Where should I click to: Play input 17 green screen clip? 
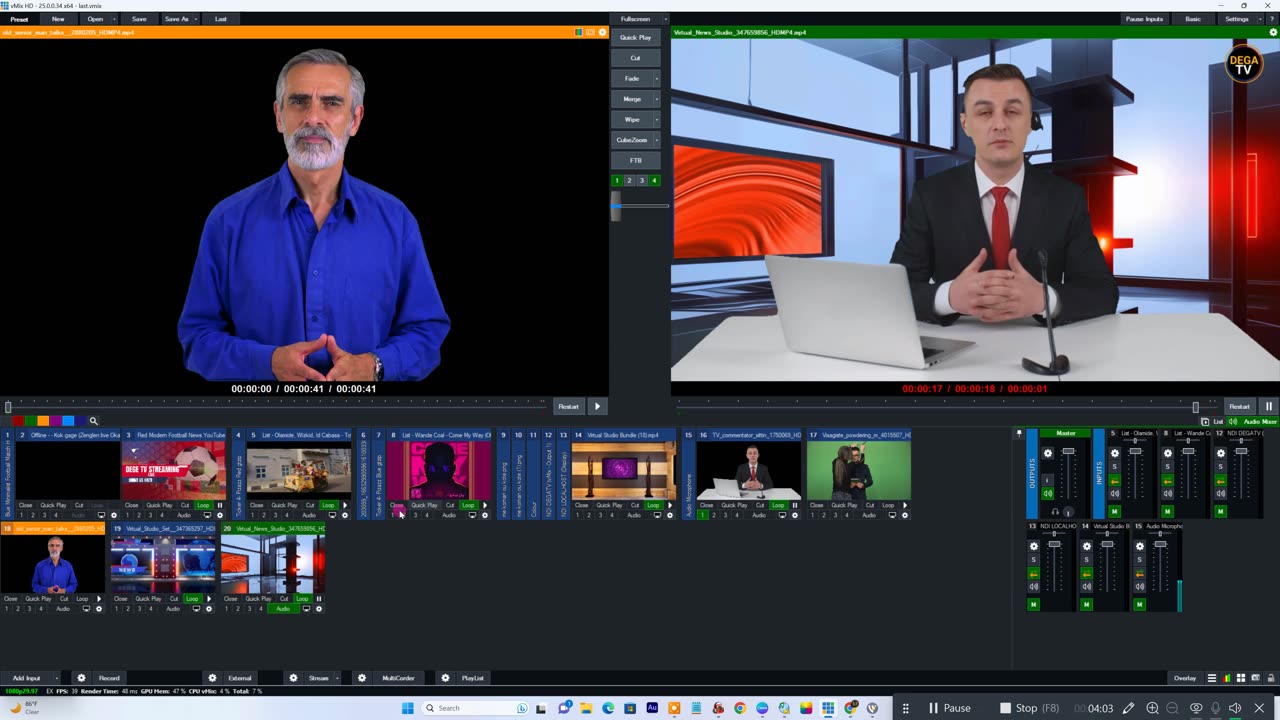[905, 505]
